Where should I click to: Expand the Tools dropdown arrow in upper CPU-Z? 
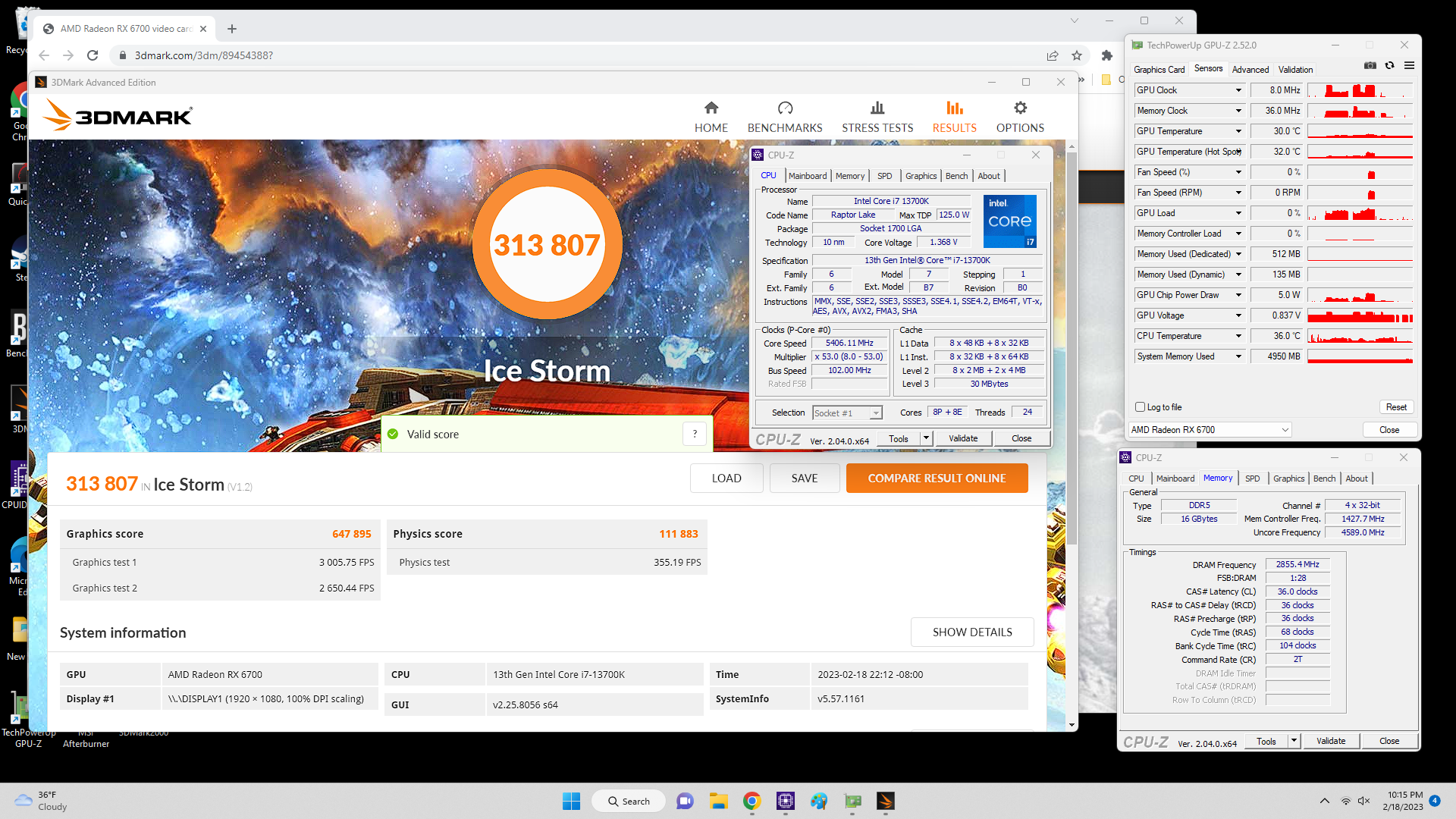click(x=926, y=438)
